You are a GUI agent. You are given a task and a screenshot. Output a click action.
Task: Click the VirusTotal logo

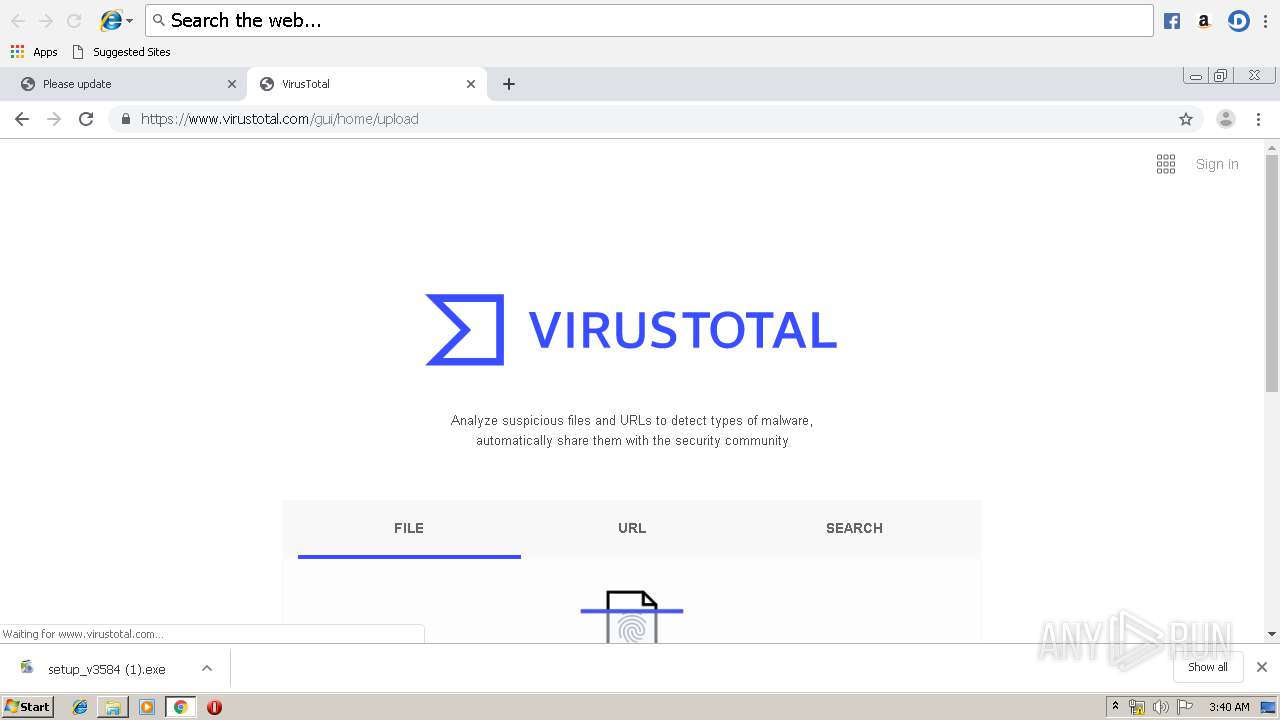[631, 330]
